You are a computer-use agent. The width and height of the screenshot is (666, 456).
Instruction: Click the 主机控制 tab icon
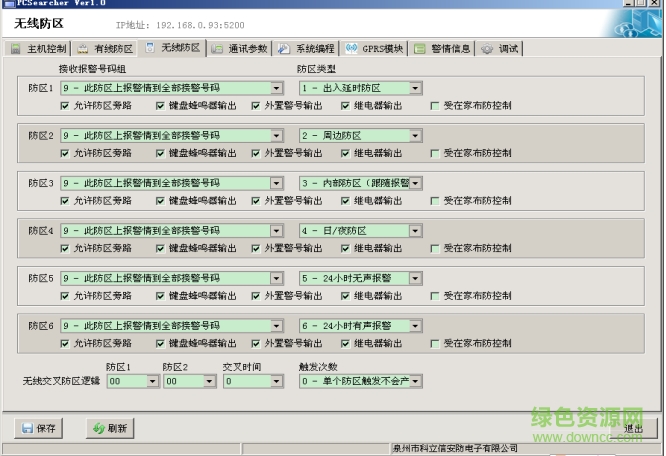(16, 48)
